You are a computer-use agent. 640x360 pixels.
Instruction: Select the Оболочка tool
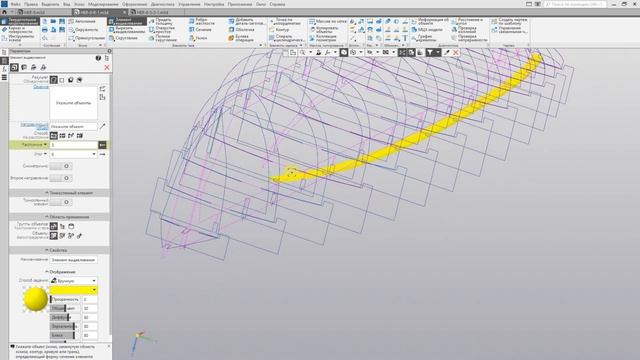pyautogui.click(x=241, y=30)
